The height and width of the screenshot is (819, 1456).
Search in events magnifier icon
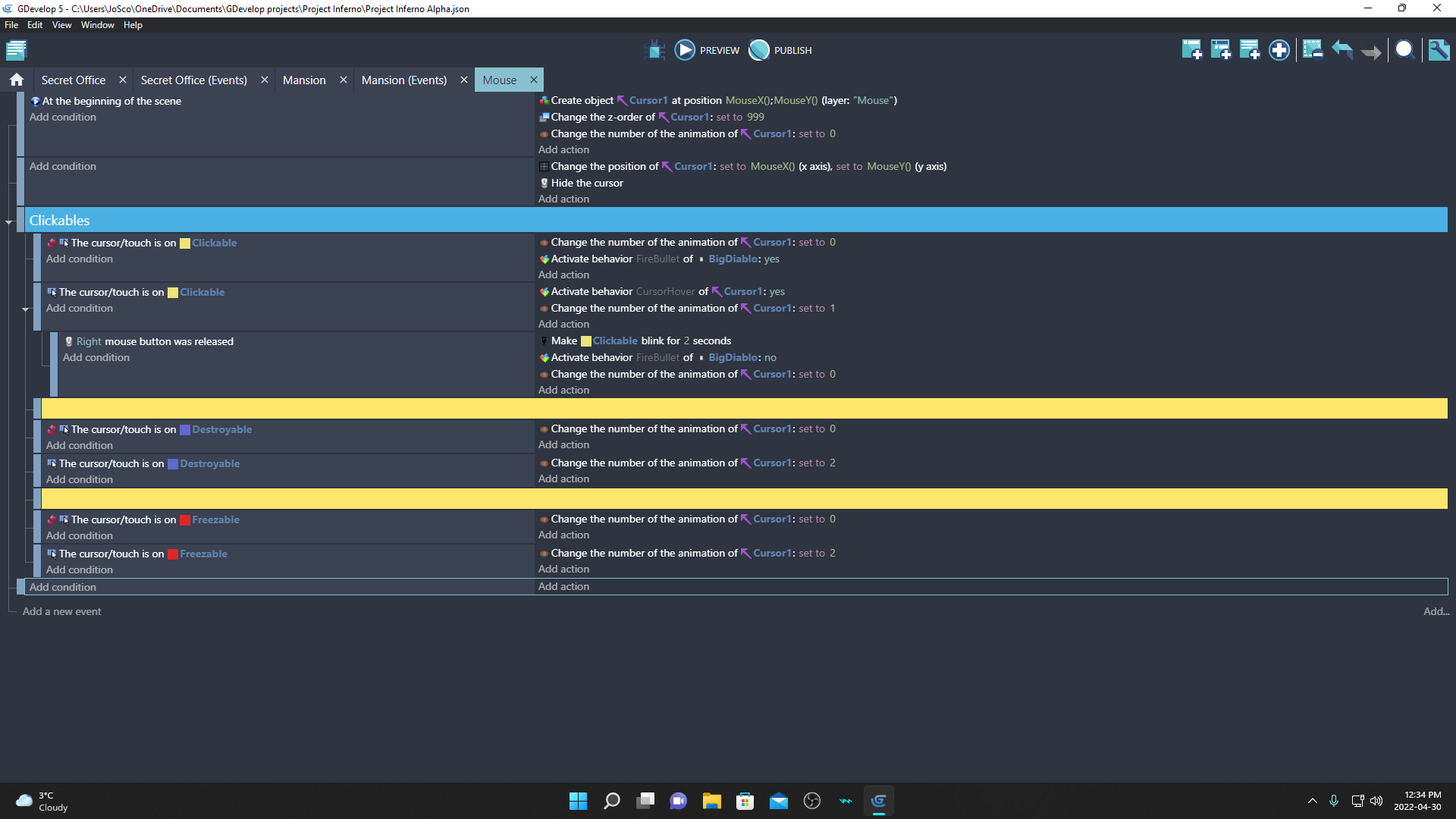tap(1404, 50)
